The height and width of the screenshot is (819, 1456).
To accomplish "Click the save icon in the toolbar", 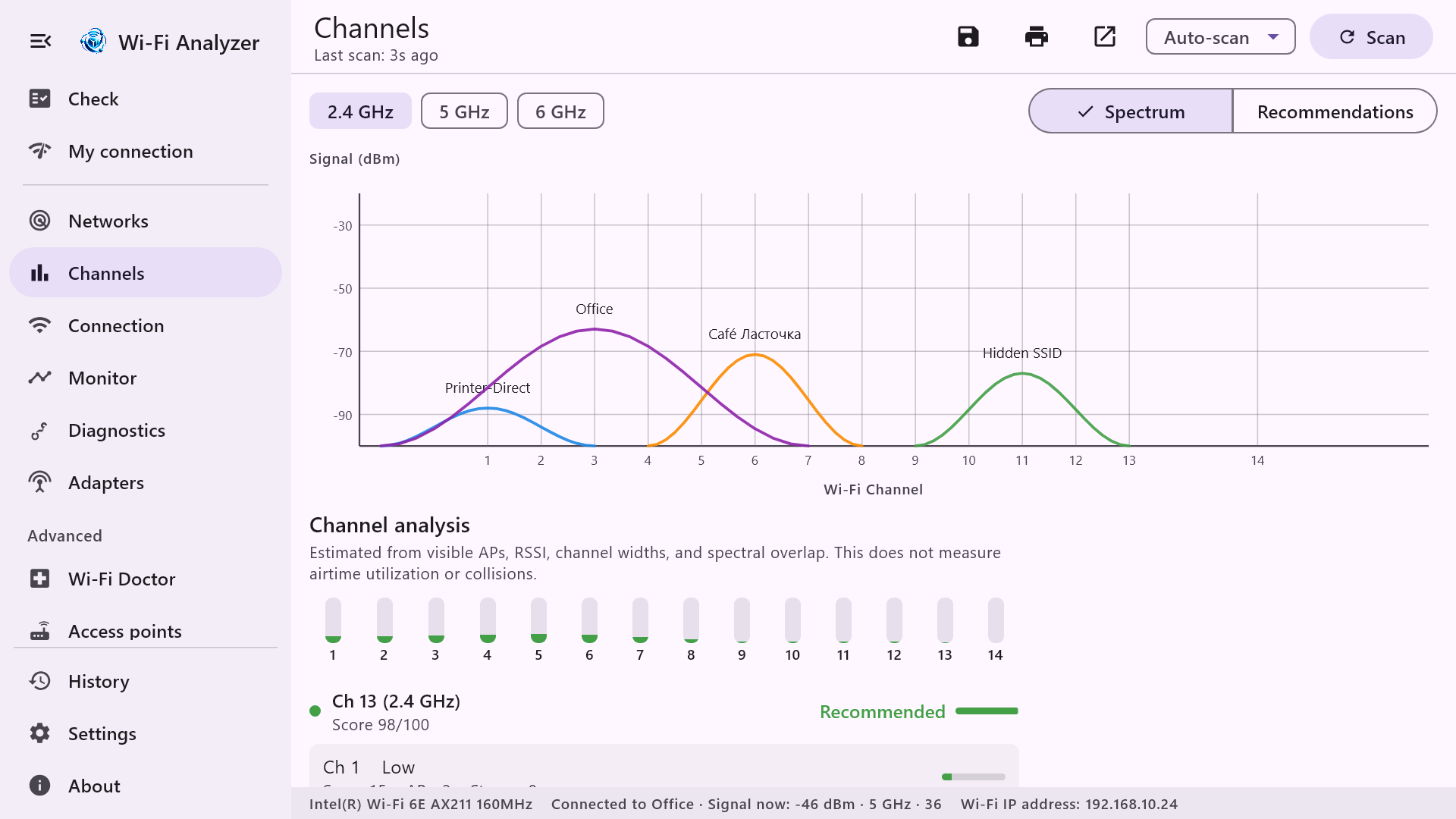I will (x=968, y=36).
